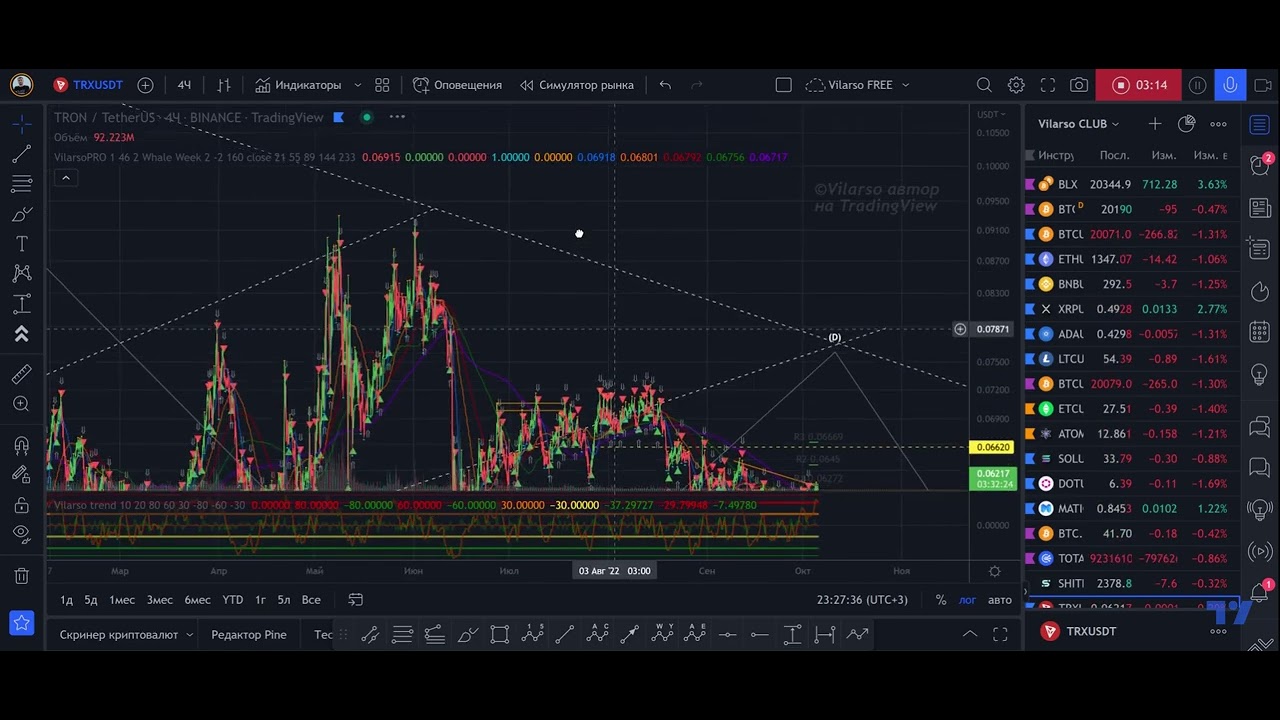Undo the last chart action
The height and width of the screenshot is (720, 1280).
[665, 85]
